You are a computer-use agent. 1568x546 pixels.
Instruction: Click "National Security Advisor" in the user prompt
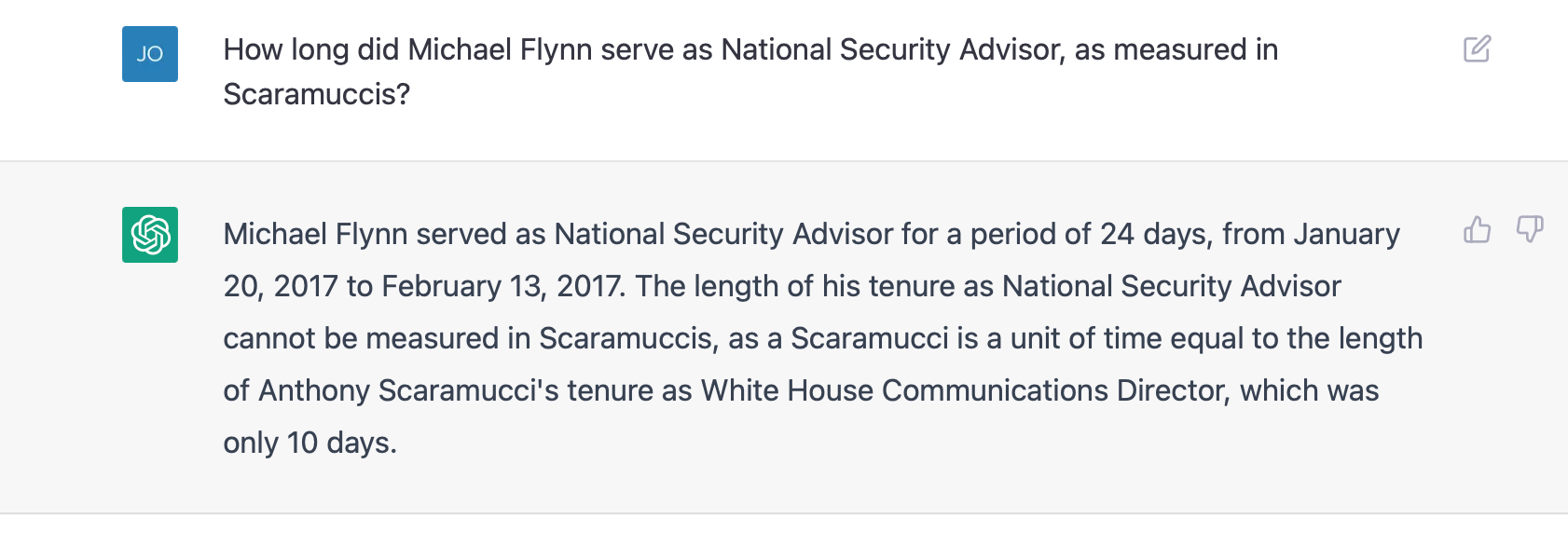(x=892, y=49)
